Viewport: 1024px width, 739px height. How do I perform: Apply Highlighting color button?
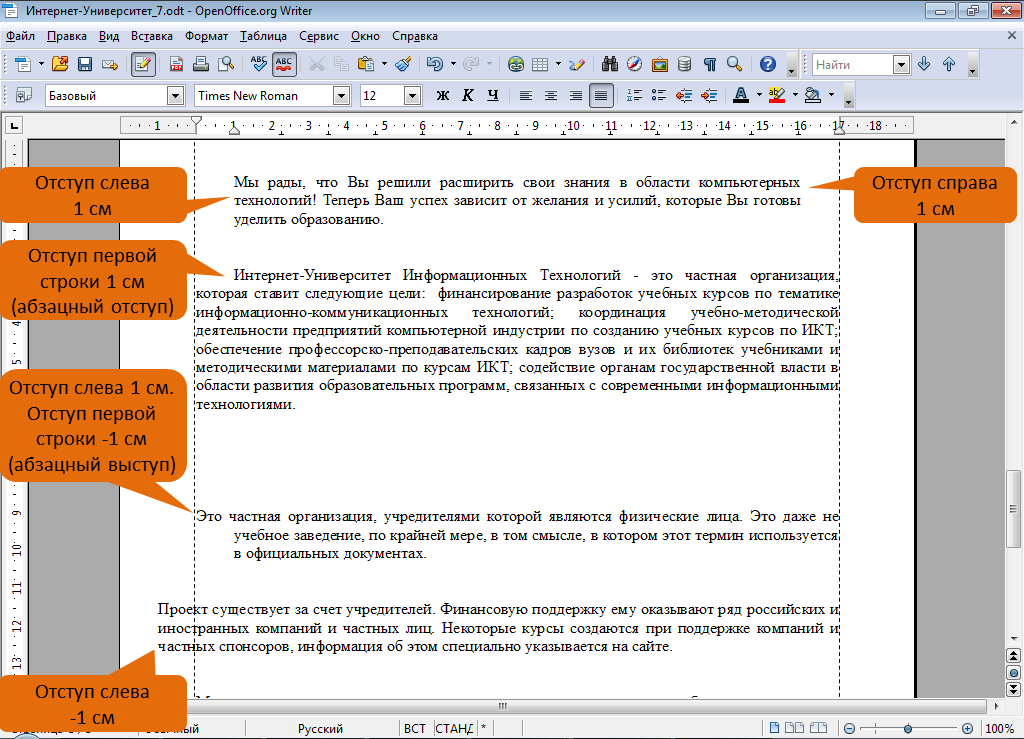777,95
